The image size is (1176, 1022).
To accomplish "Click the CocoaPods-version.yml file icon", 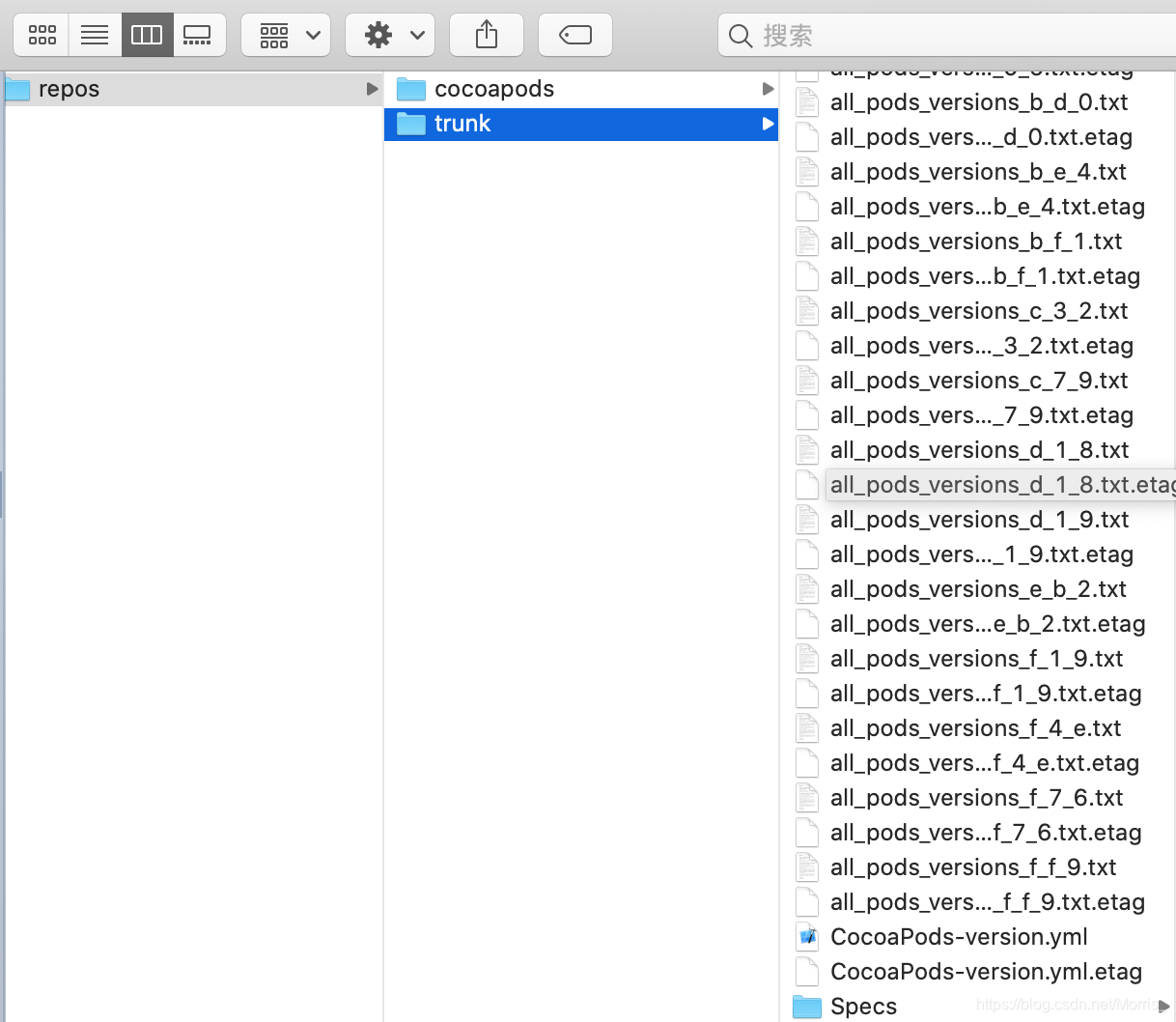I will click(807, 937).
